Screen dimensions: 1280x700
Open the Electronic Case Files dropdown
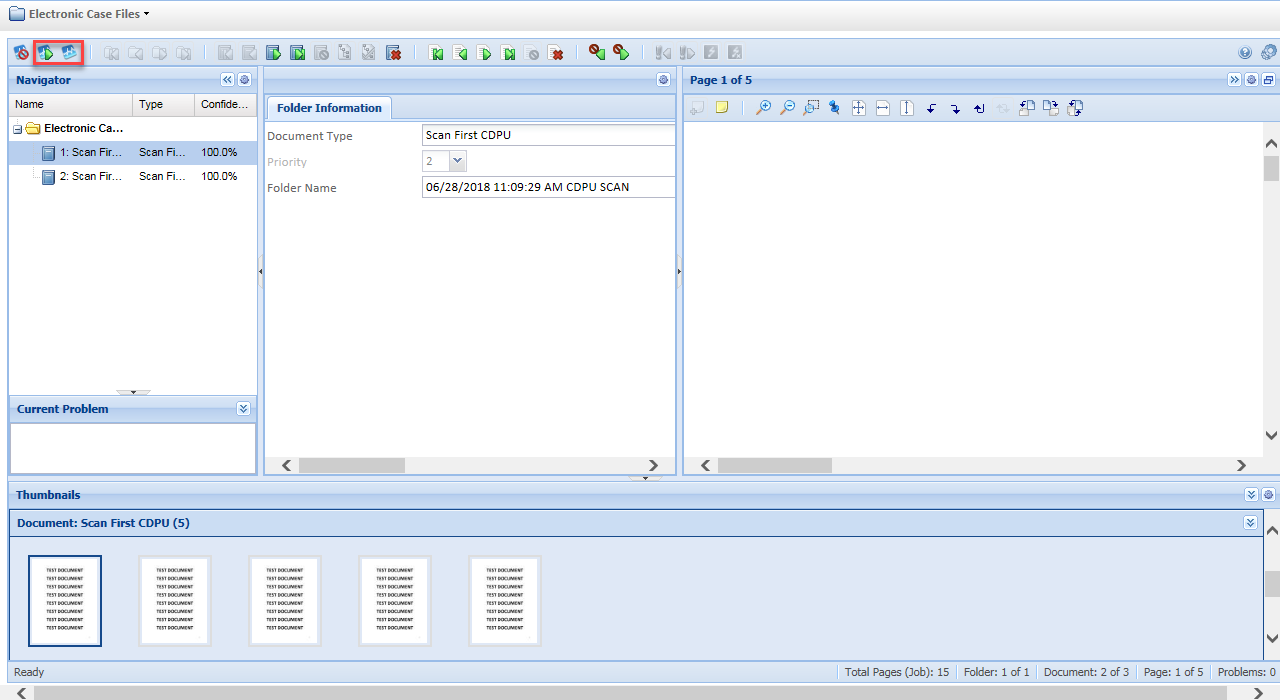(x=146, y=14)
